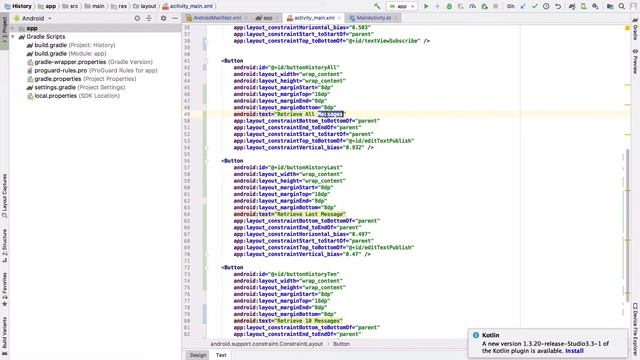Open gradle.properties file
The width and height of the screenshot is (640, 360).
(x=81, y=79)
